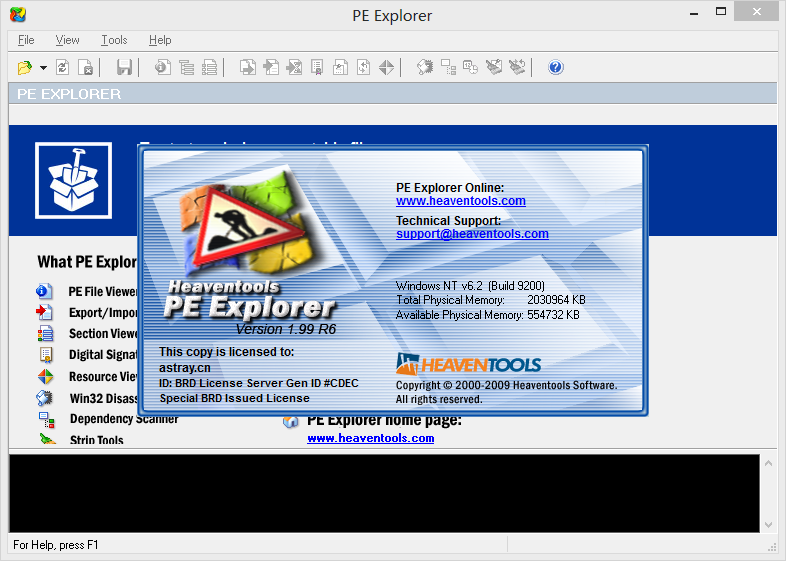Viewport: 786px width, 561px height.
Task: Open the Help menu
Action: tap(160, 40)
